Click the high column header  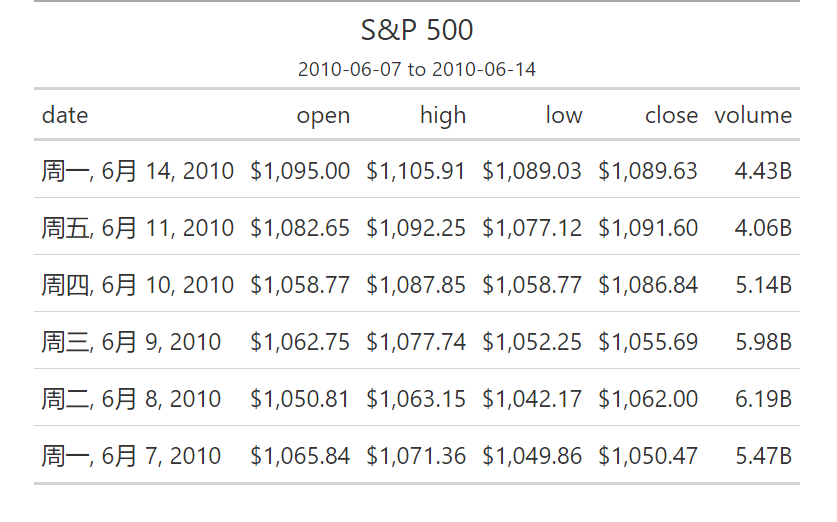click(443, 115)
